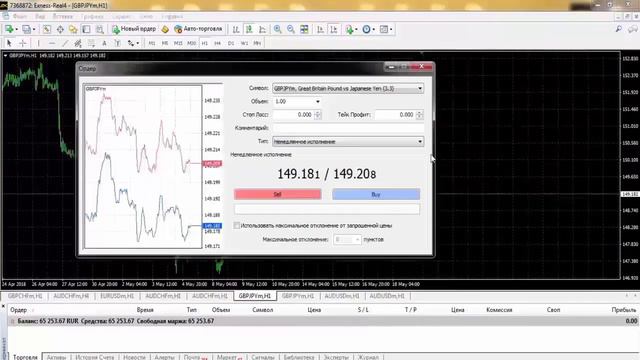Select the trendline tool

pyautogui.click(x=65, y=43)
